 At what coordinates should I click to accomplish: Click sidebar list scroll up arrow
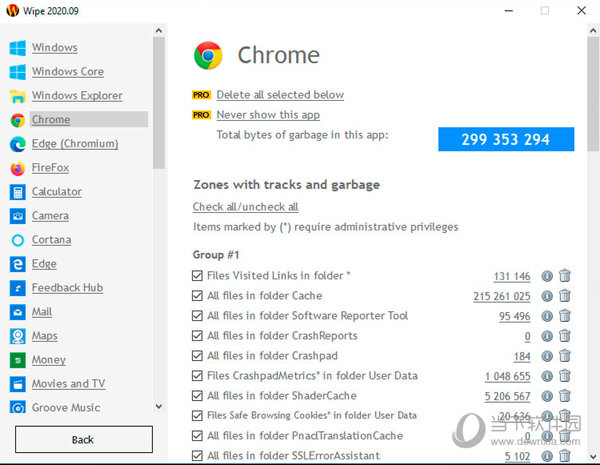159,30
